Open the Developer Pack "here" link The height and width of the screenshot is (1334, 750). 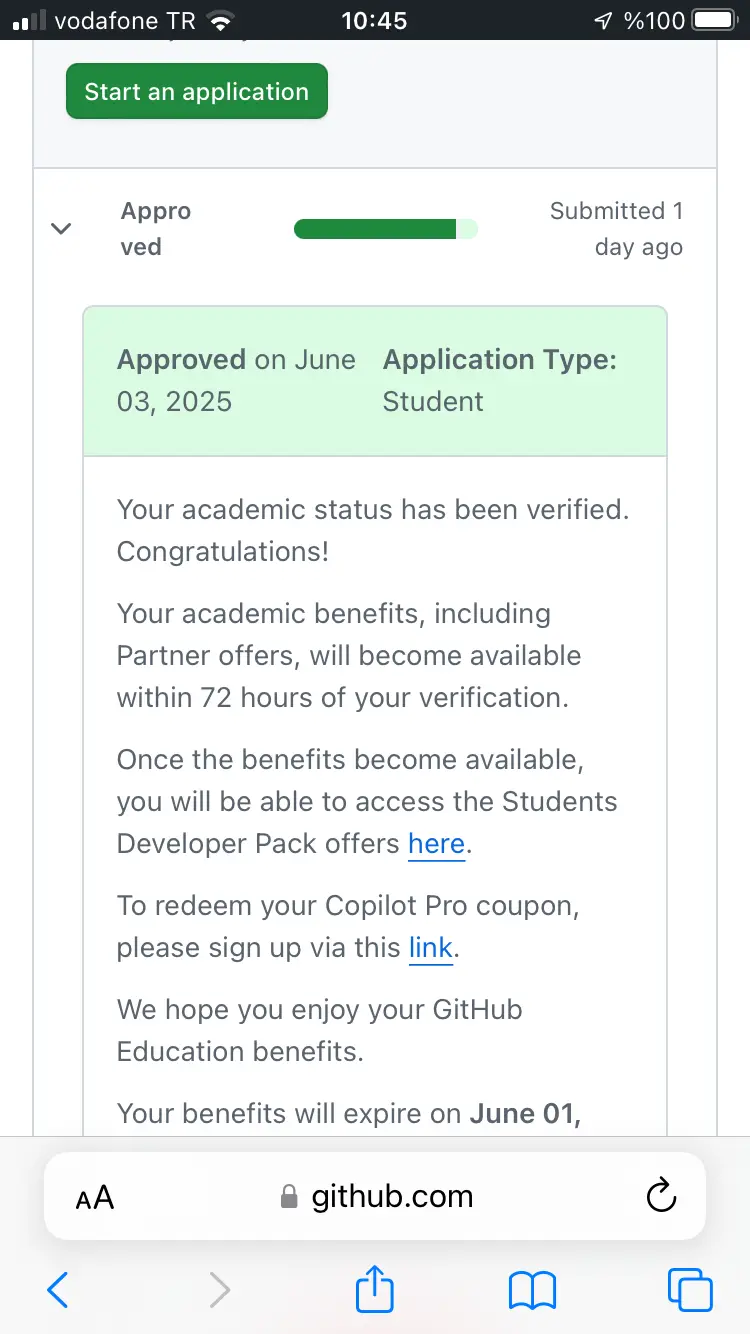click(x=436, y=844)
